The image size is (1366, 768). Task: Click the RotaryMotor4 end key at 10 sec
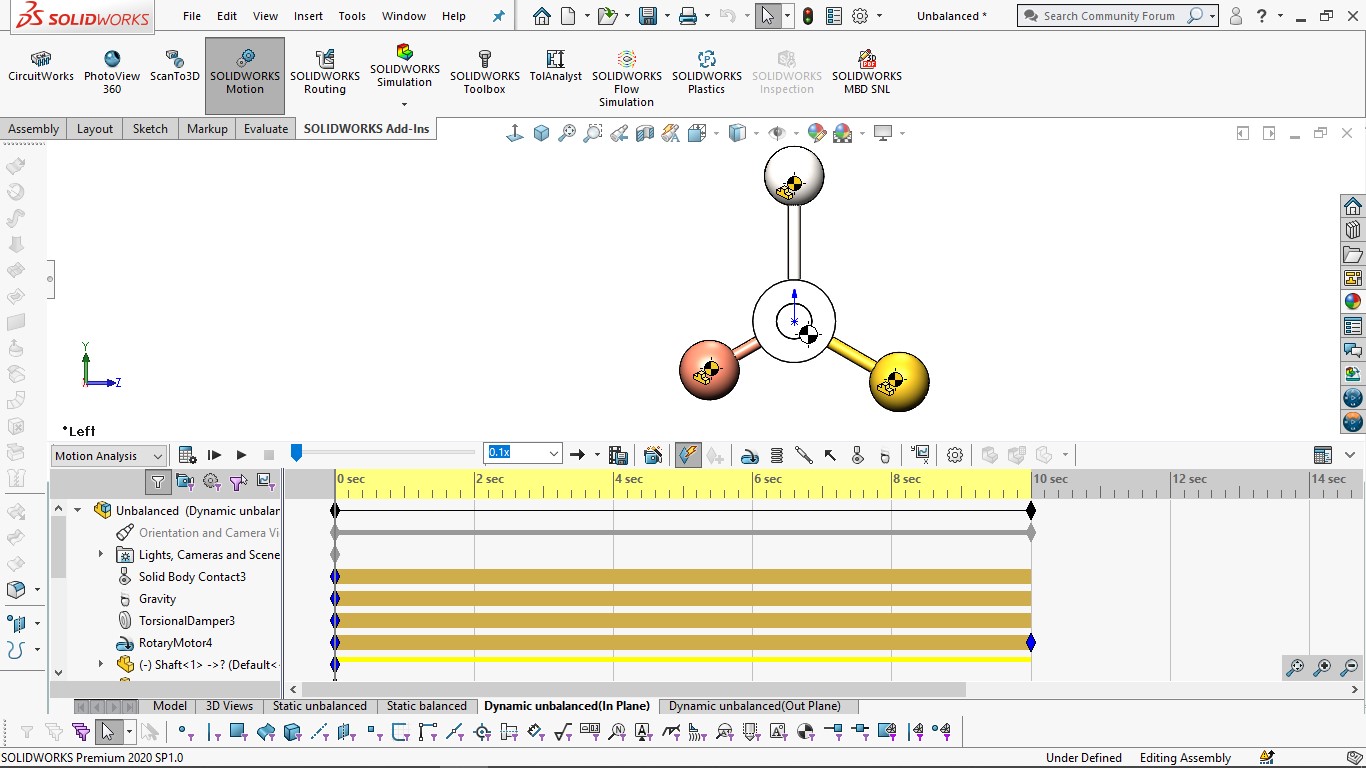coord(1031,643)
